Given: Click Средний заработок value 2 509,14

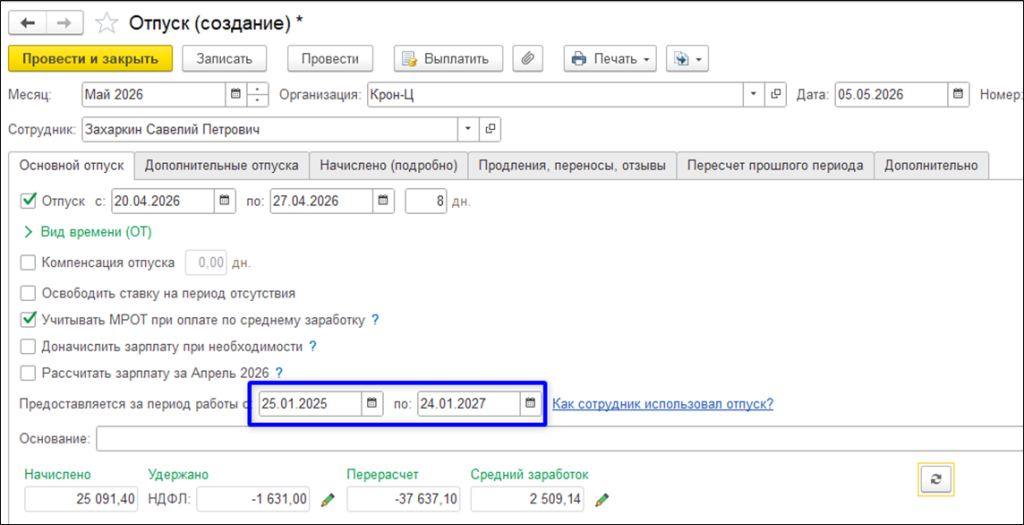Looking at the screenshot, I should 528,500.
